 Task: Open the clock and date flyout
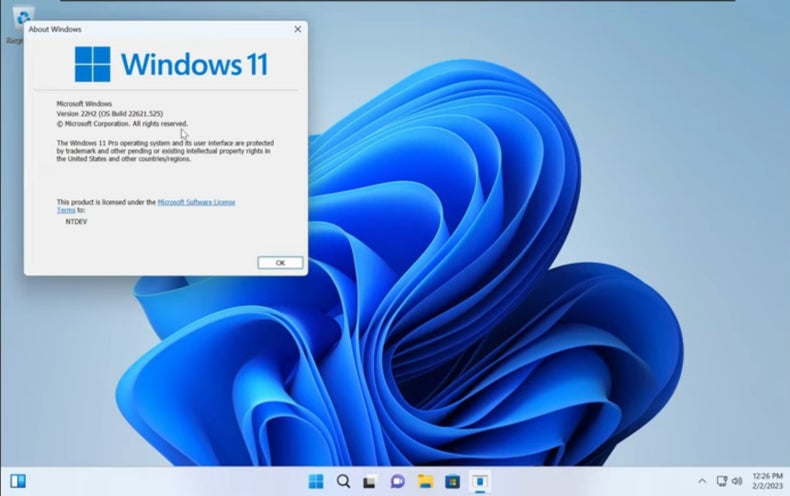click(767, 481)
